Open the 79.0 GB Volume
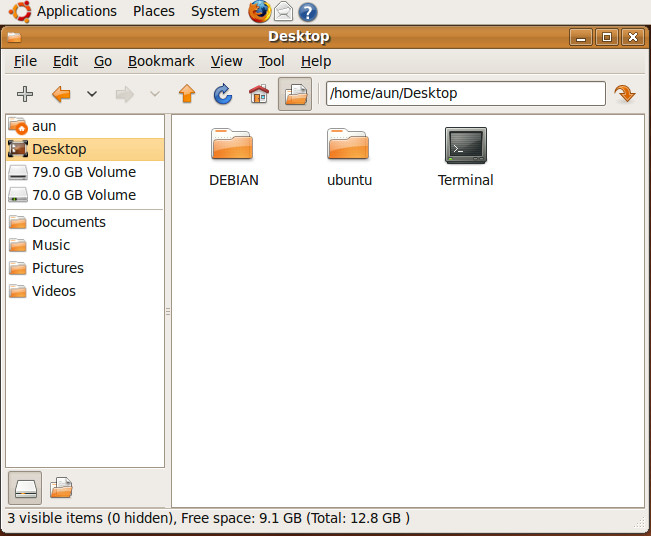Image resolution: width=651 pixels, height=536 pixels. click(85, 172)
